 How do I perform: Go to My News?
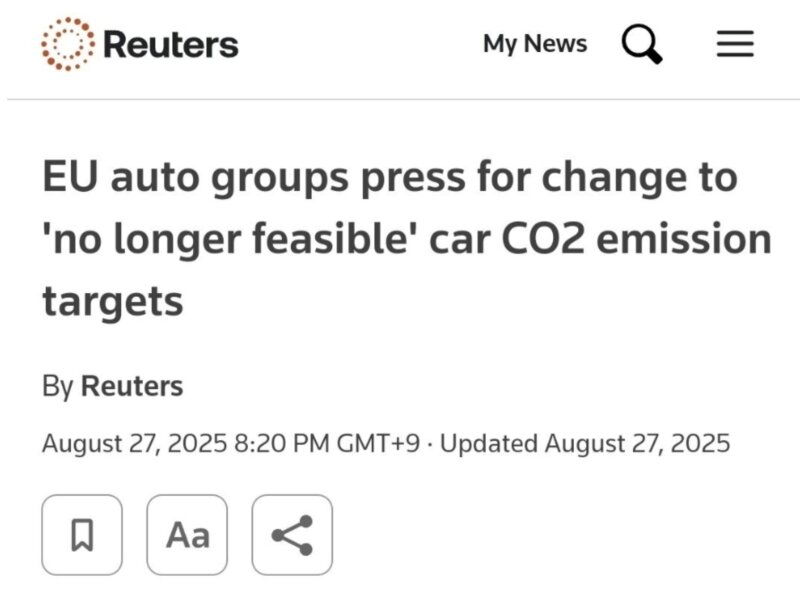(535, 44)
